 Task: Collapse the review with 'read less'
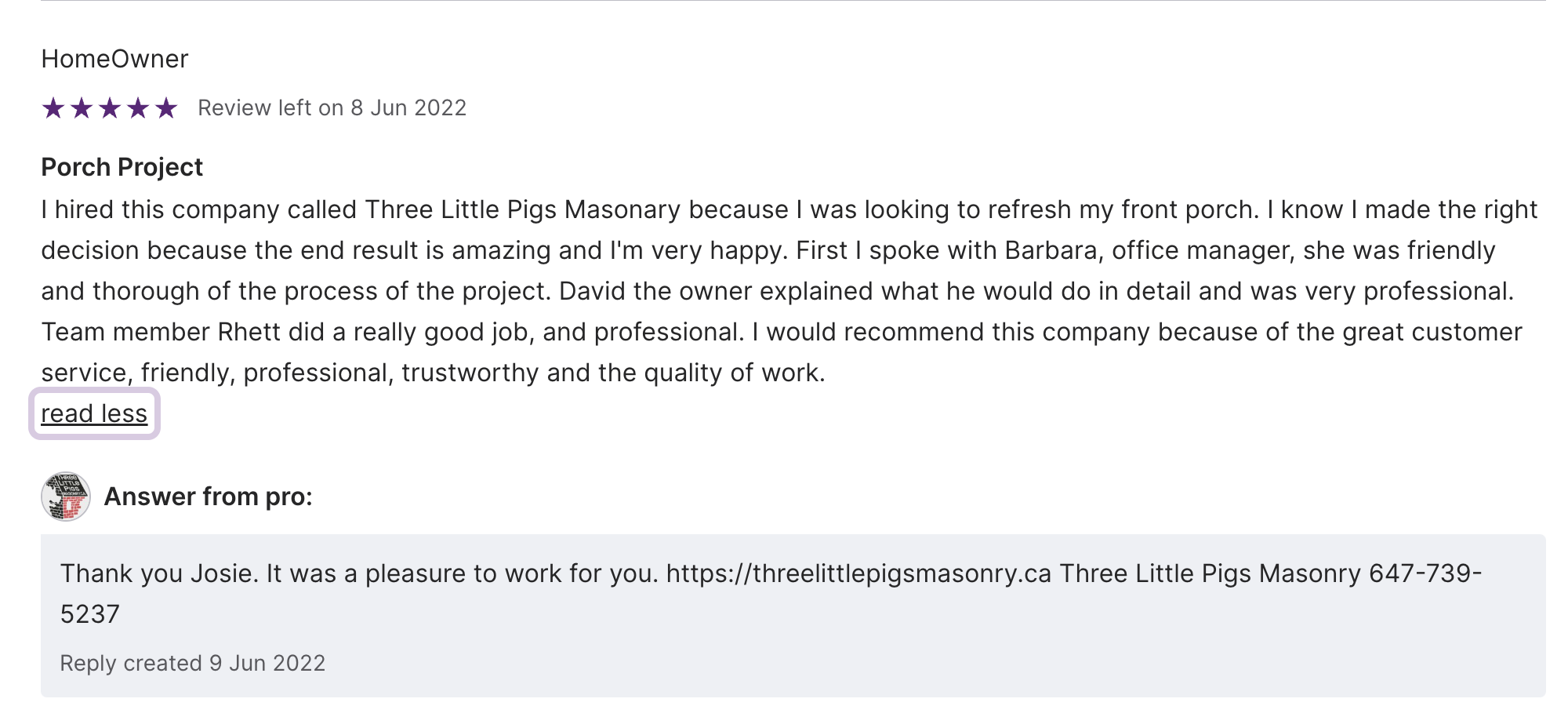(x=94, y=413)
